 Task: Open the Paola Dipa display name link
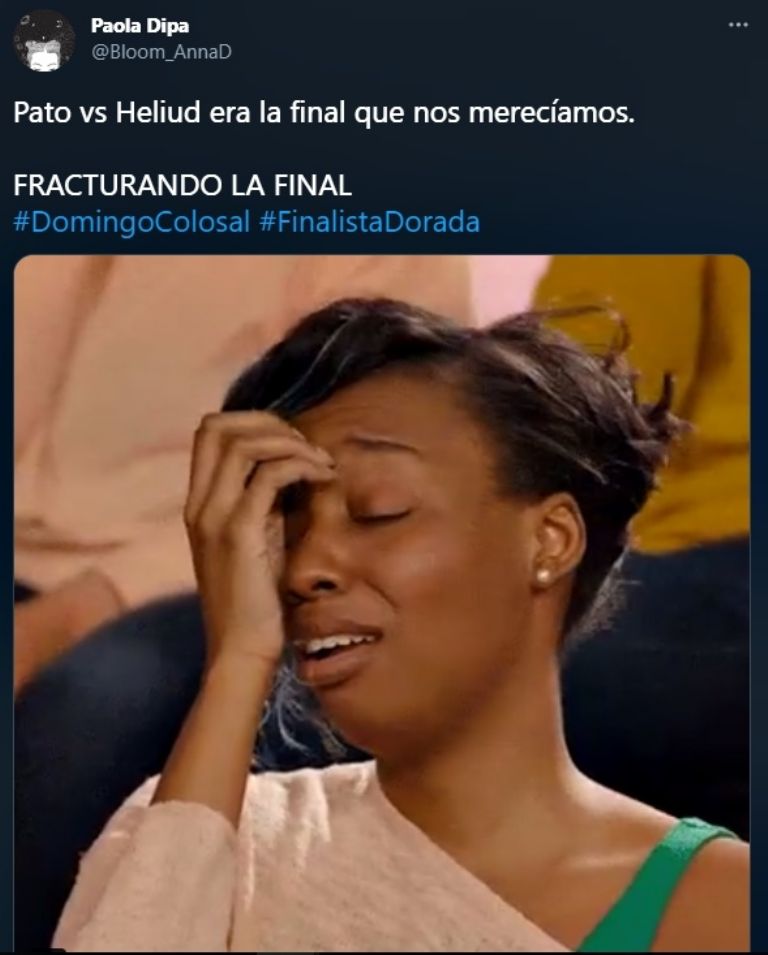click(x=139, y=26)
